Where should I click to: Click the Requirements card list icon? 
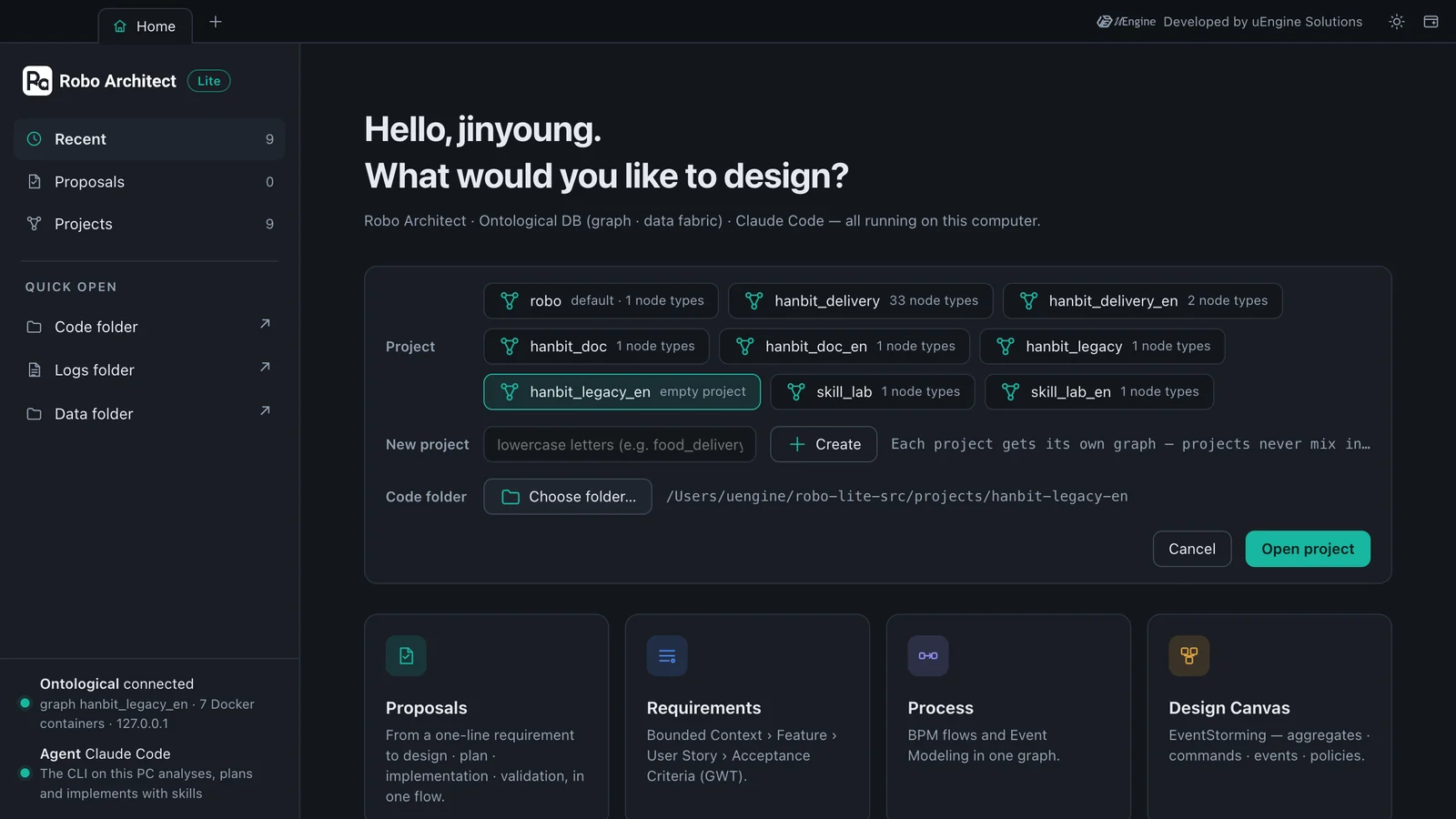pyautogui.click(x=667, y=655)
